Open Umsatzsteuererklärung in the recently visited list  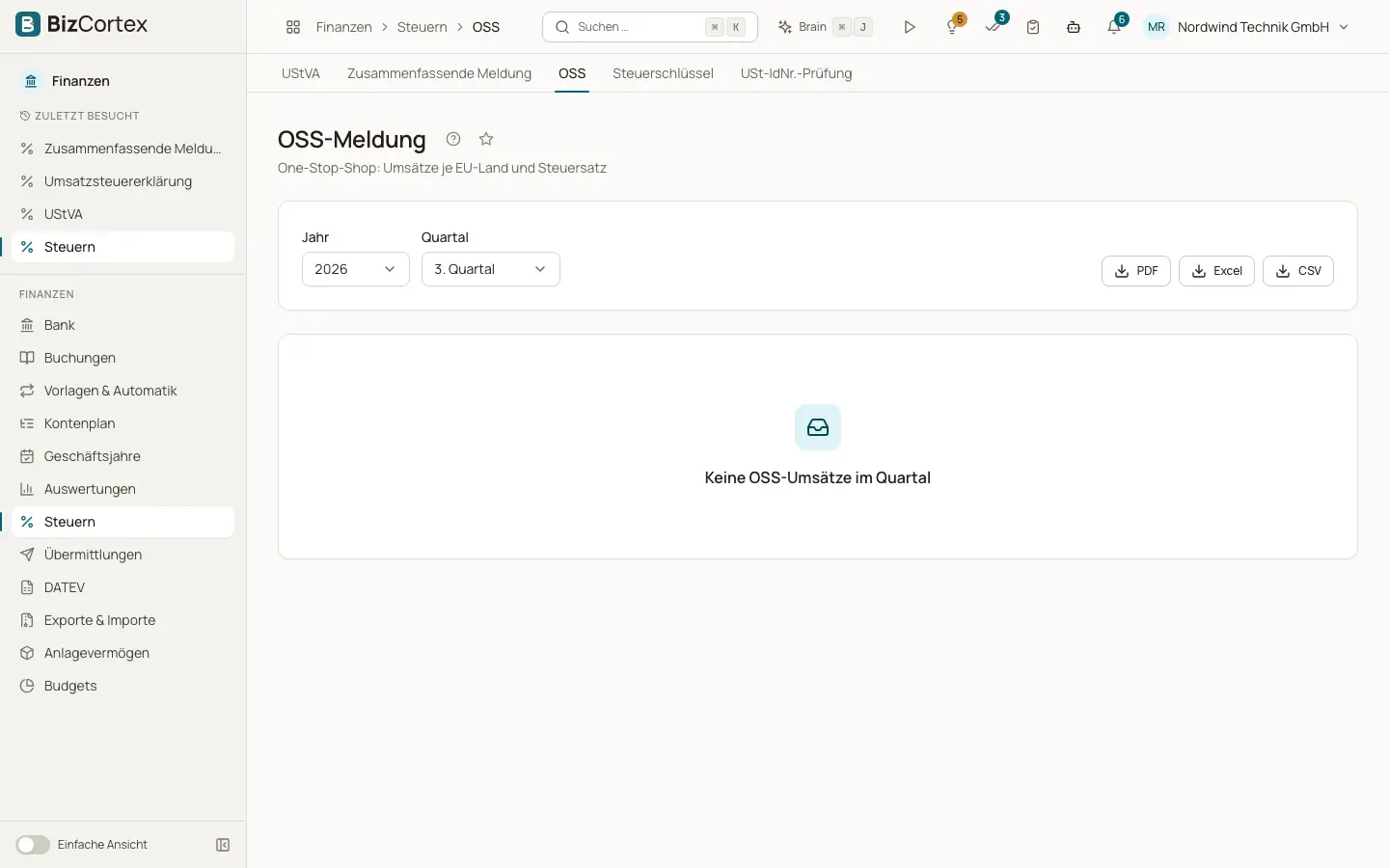point(123,181)
